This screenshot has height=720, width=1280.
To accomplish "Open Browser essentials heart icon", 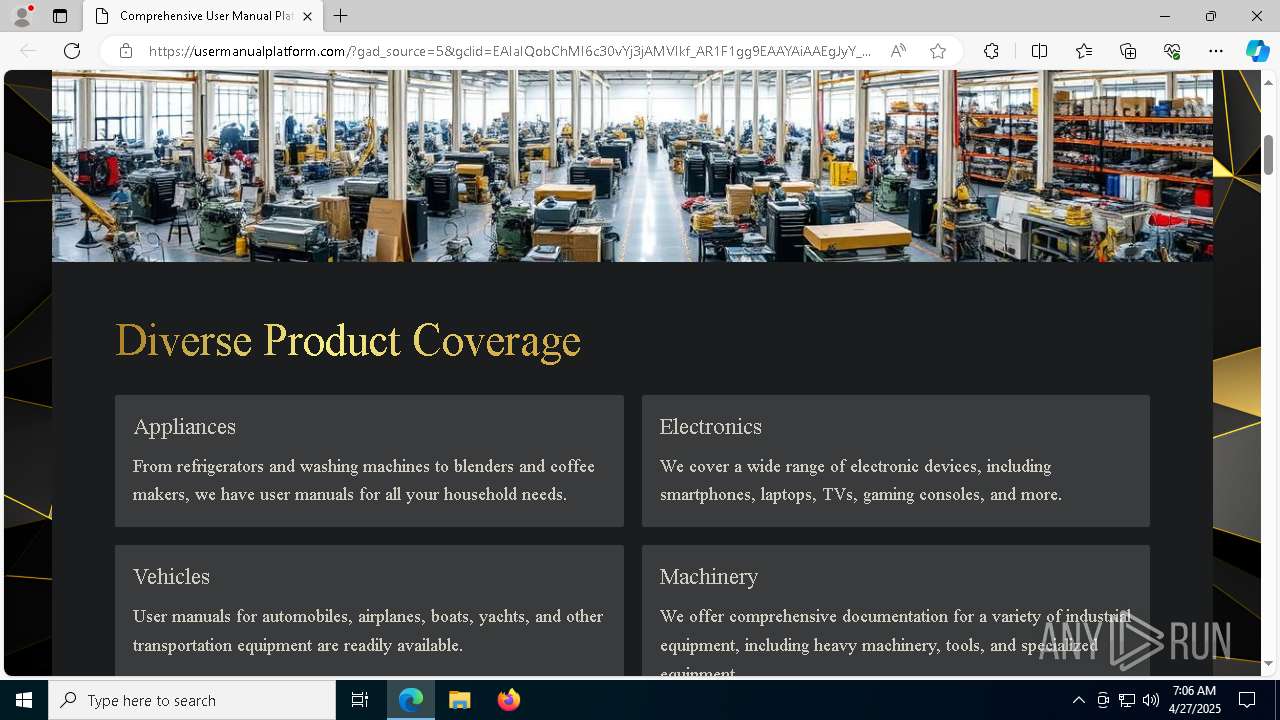I will [x=1172, y=51].
